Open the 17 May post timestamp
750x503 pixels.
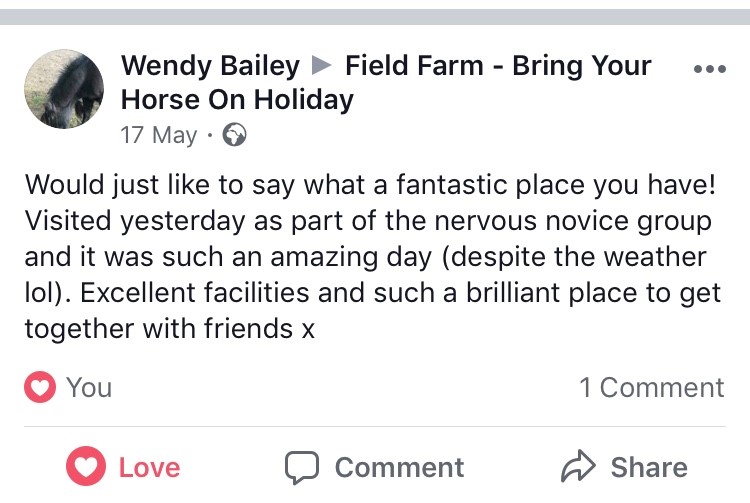pos(159,135)
